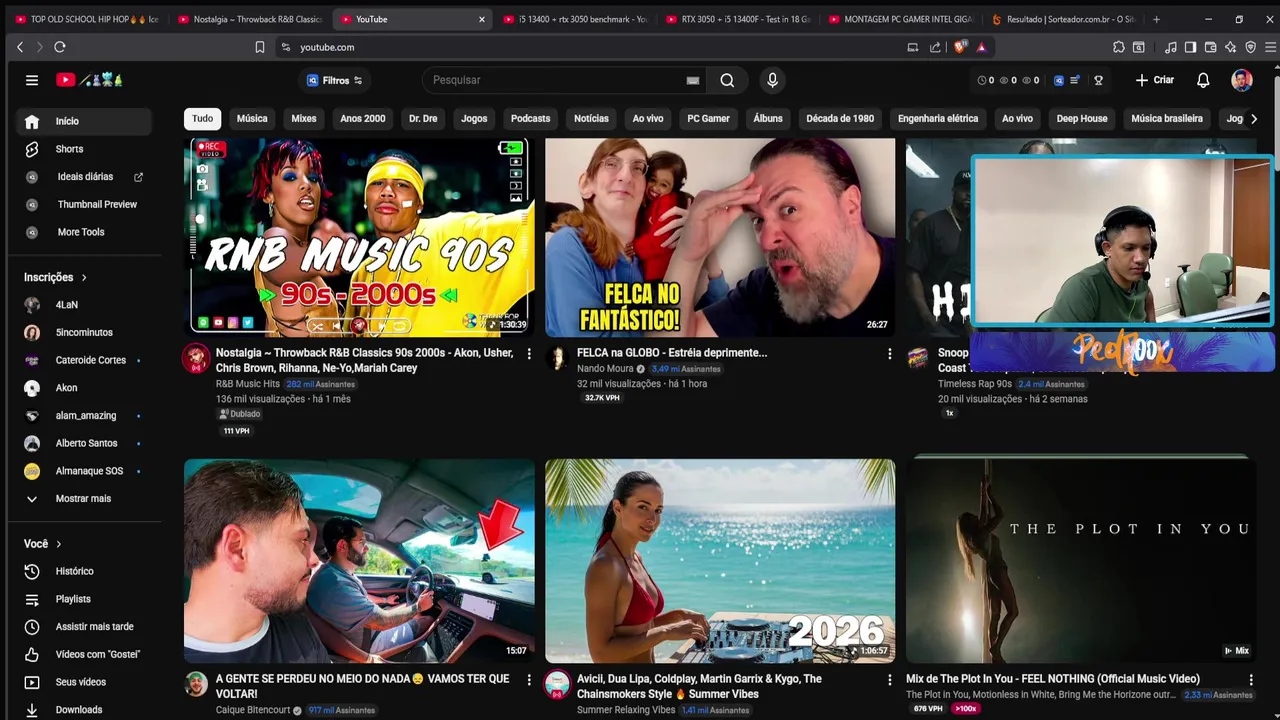The image size is (1280, 720).
Task: Bookmark this page in the address bar
Action: [x=259, y=47]
